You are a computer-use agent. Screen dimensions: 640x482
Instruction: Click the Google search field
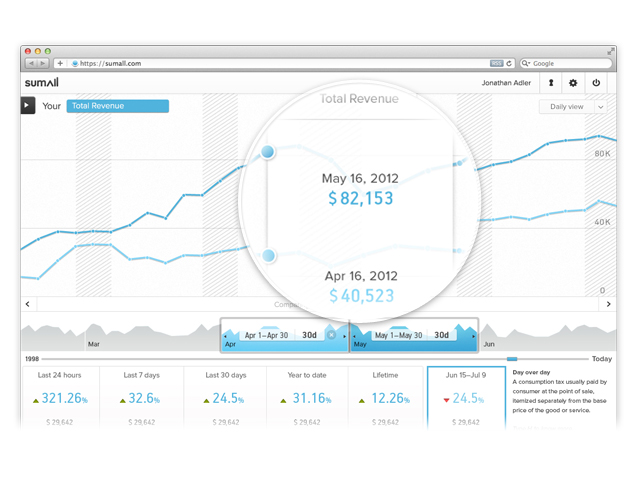pos(566,63)
